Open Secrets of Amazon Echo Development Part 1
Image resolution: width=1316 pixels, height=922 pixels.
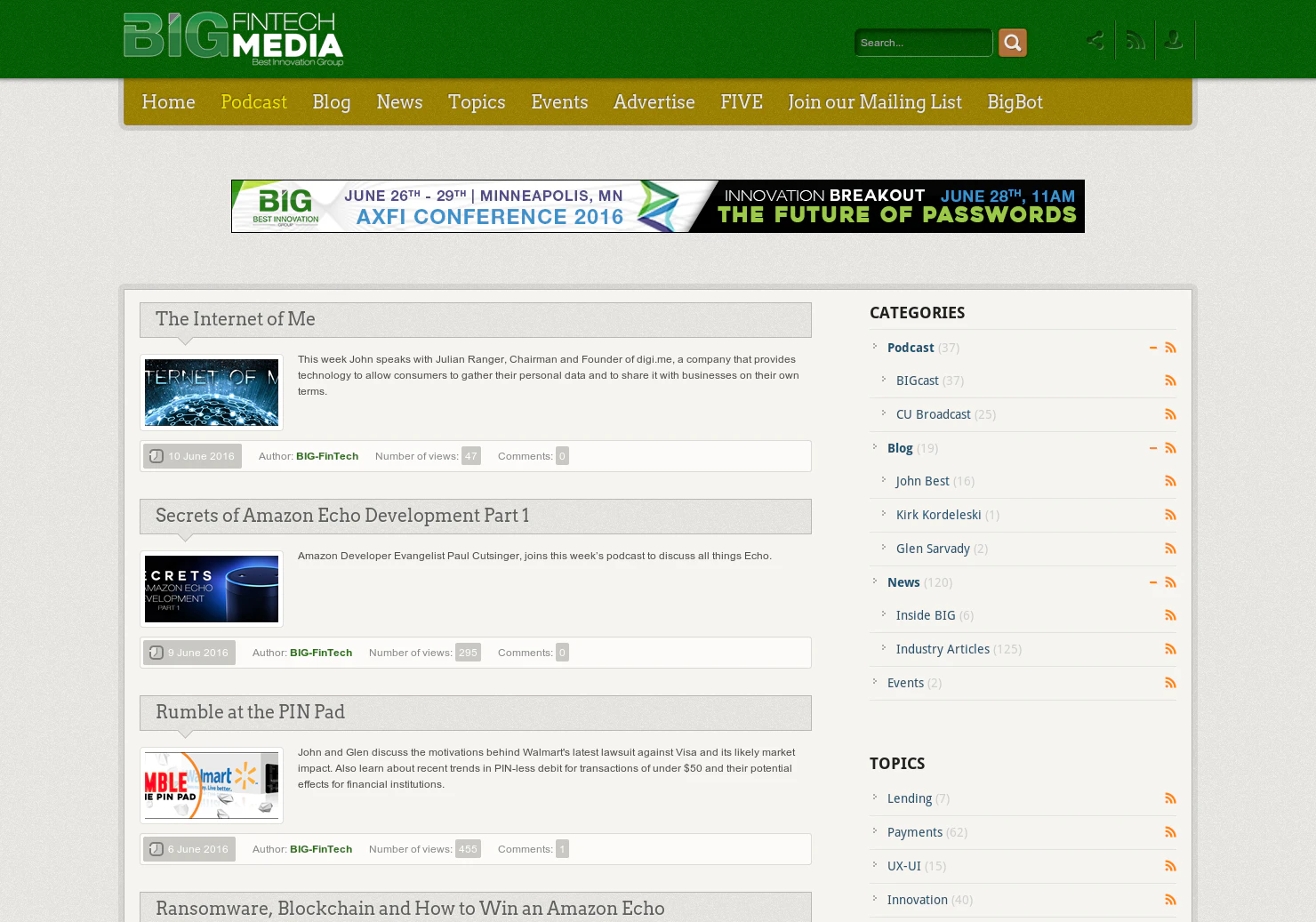click(342, 516)
